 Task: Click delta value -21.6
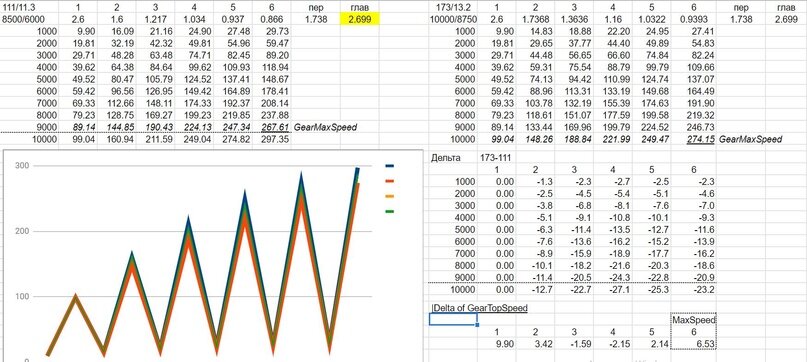(x=612, y=266)
